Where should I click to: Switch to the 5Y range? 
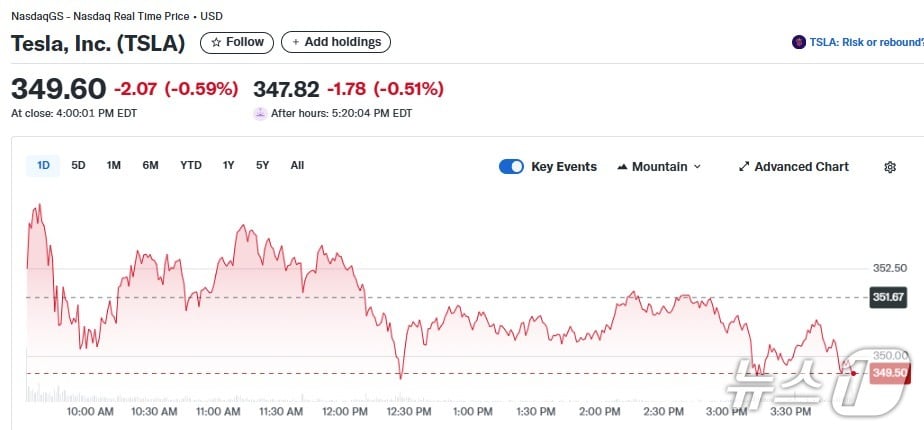(262, 165)
